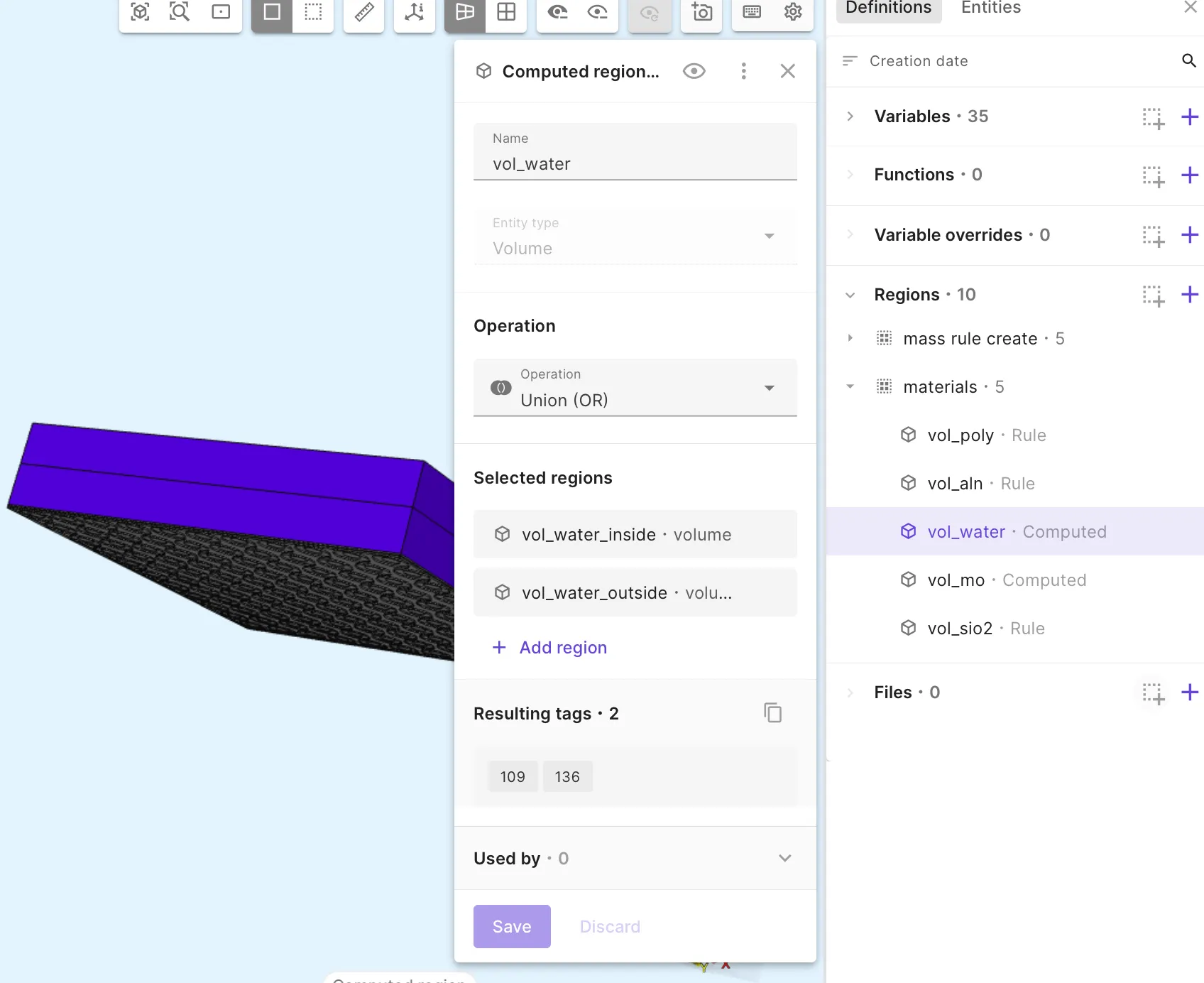Expand the Variables section
The image size is (1204, 983).
(x=850, y=116)
